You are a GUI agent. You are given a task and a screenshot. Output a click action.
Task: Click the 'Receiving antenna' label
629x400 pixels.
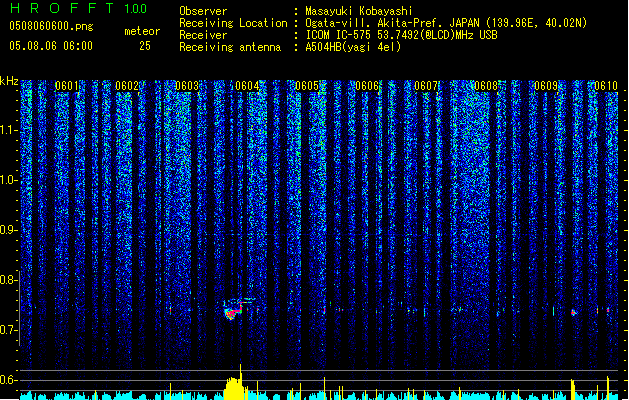tap(230, 47)
